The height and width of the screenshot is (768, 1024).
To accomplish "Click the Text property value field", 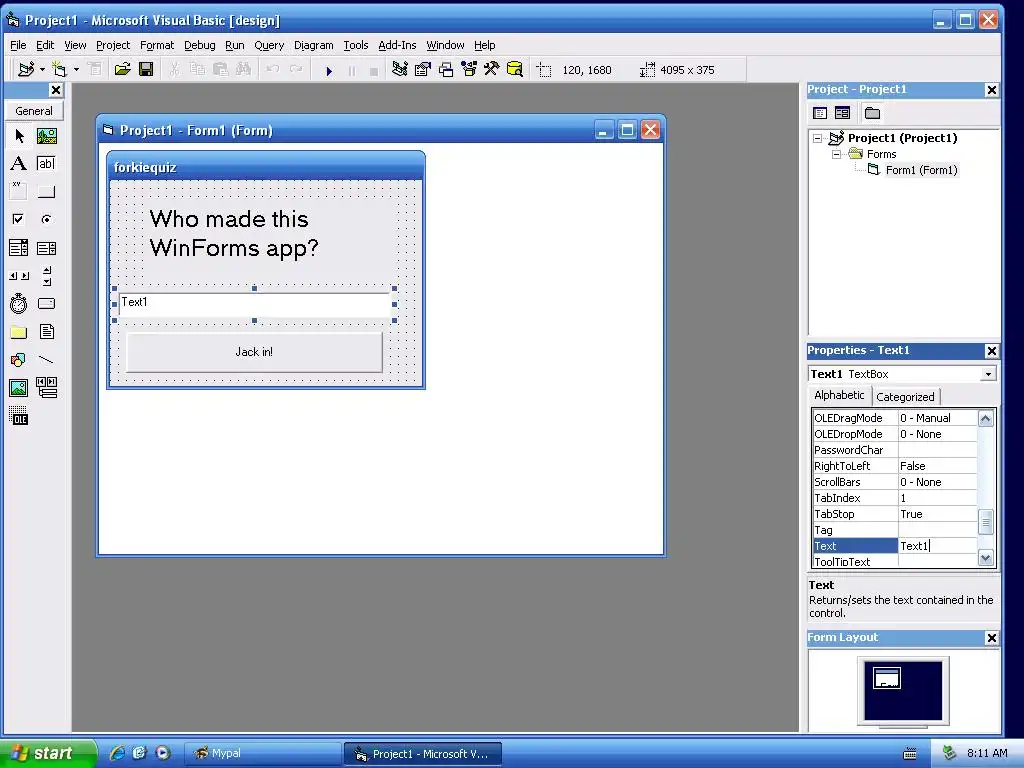I will tap(937, 546).
